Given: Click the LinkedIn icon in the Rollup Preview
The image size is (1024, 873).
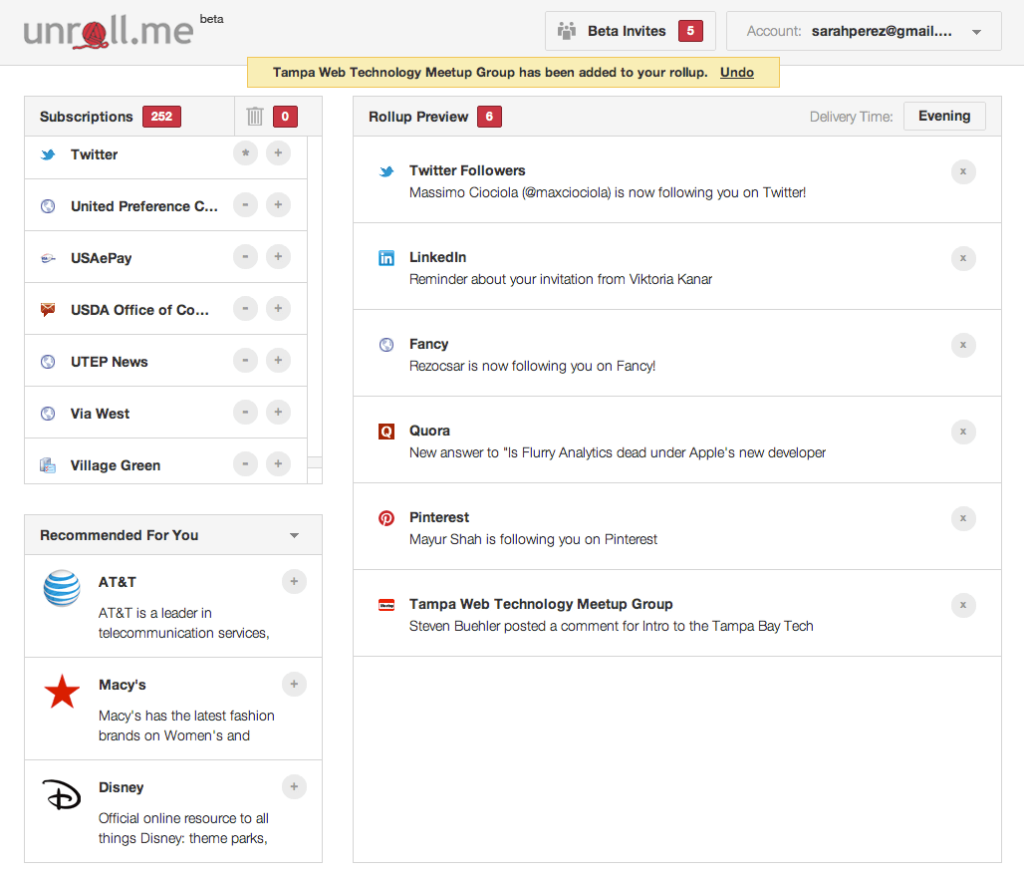Looking at the screenshot, I should tap(386, 257).
